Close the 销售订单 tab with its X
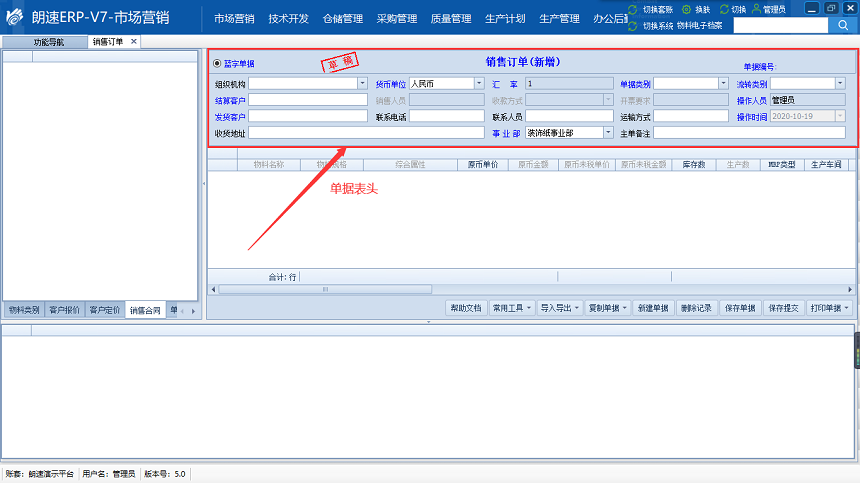860x483 pixels. click(x=133, y=42)
